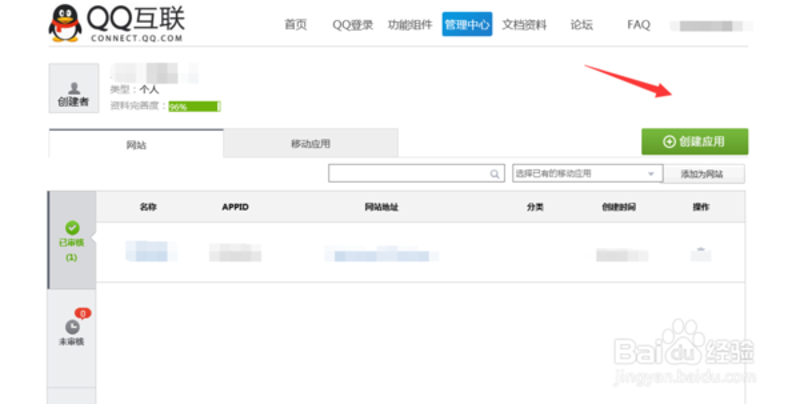Click the magnifier search icon

[x=494, y=174]
